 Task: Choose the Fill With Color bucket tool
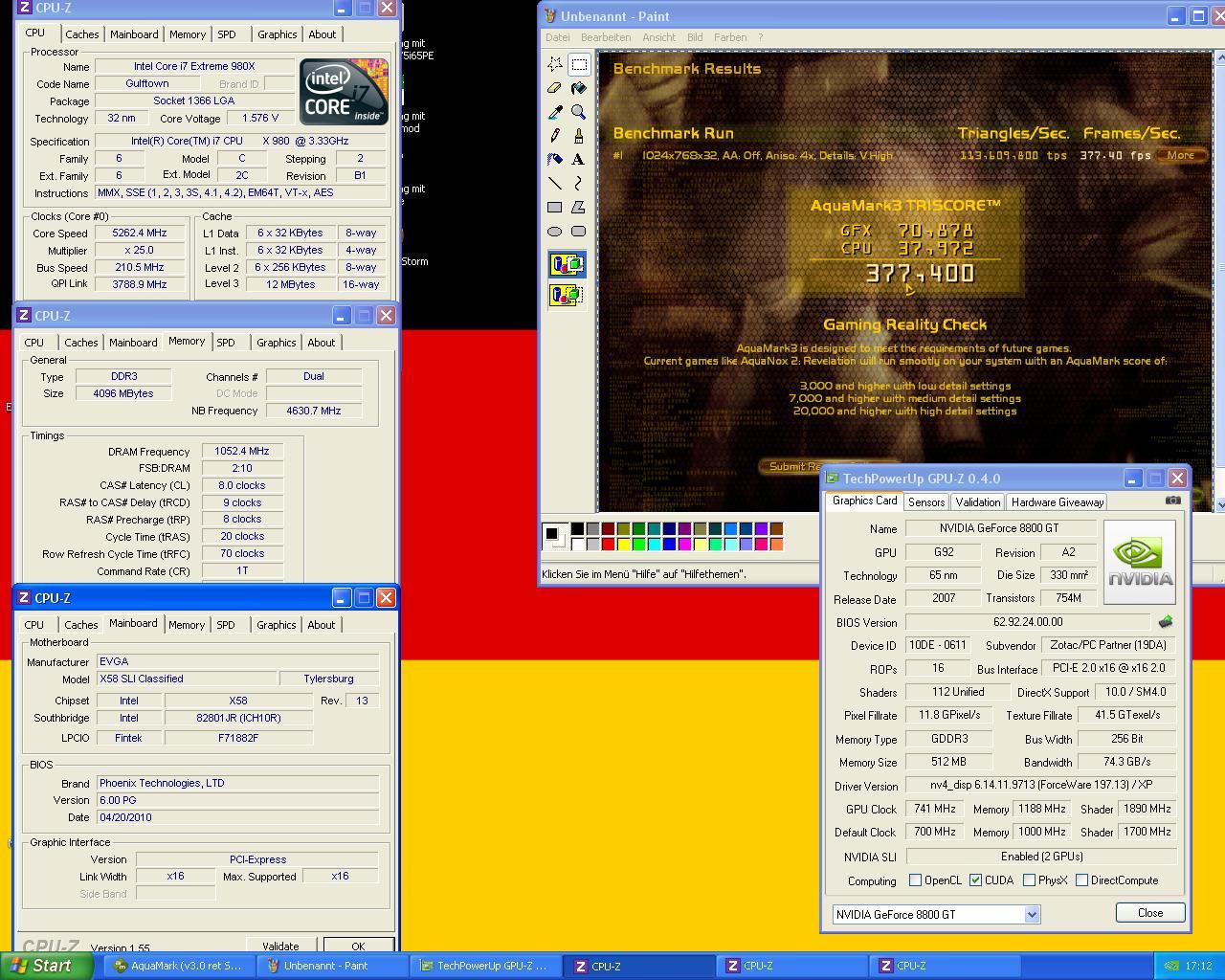(x=579, y=88)
